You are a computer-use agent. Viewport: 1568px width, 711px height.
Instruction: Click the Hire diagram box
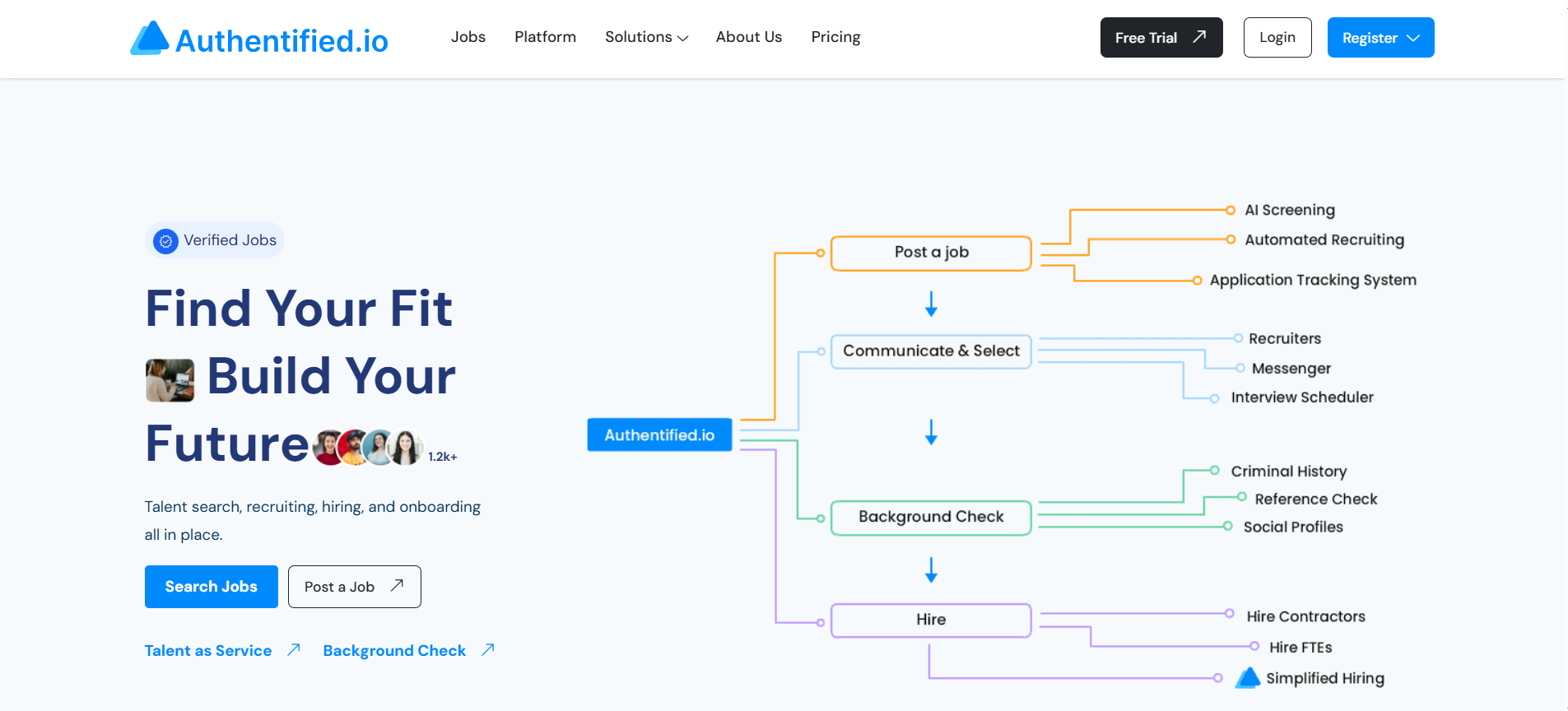(931, 620)
